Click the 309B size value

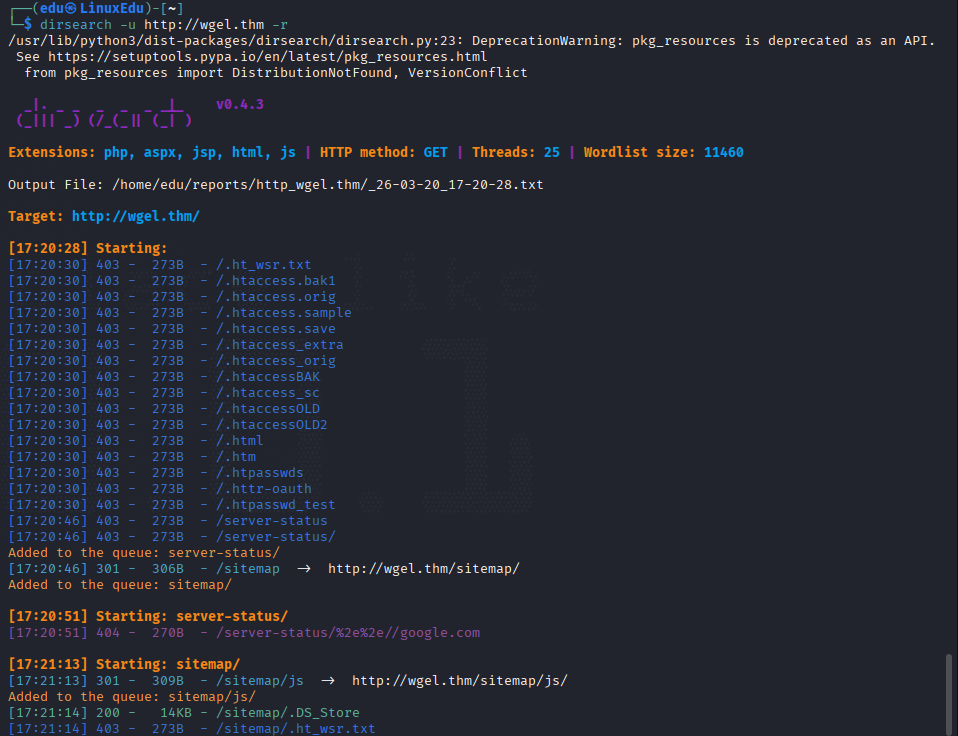coord(168,680)
